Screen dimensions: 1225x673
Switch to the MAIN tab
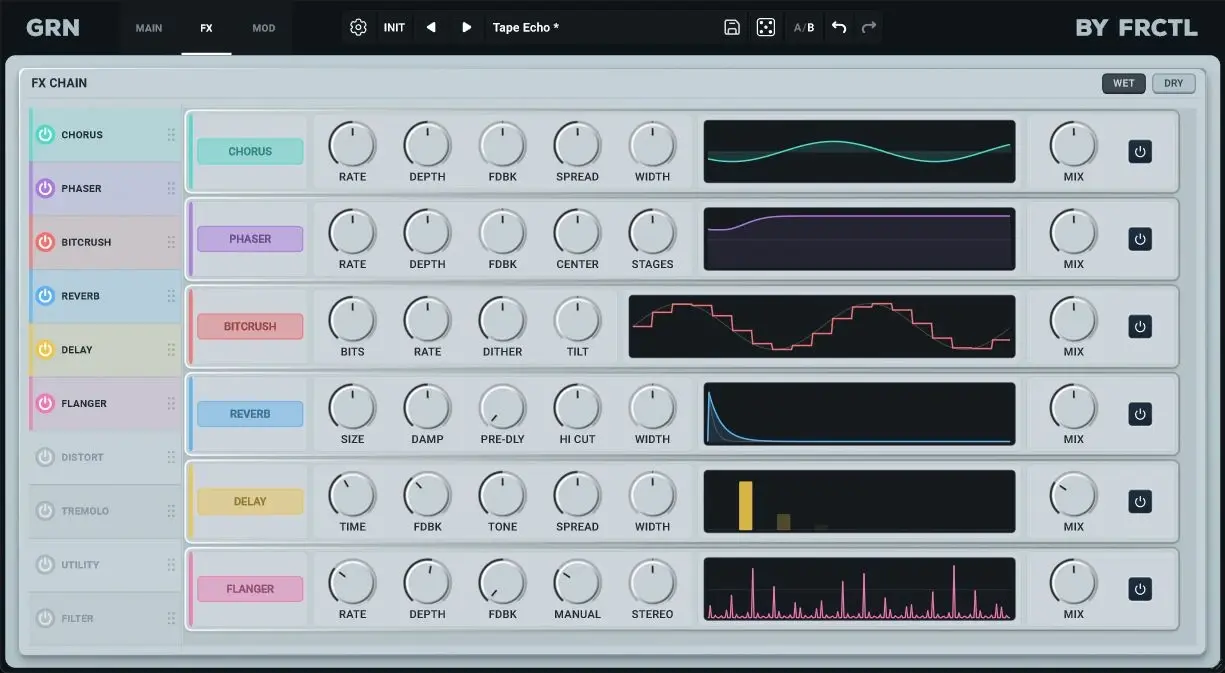pyautogui.click(x=149, y=28)
